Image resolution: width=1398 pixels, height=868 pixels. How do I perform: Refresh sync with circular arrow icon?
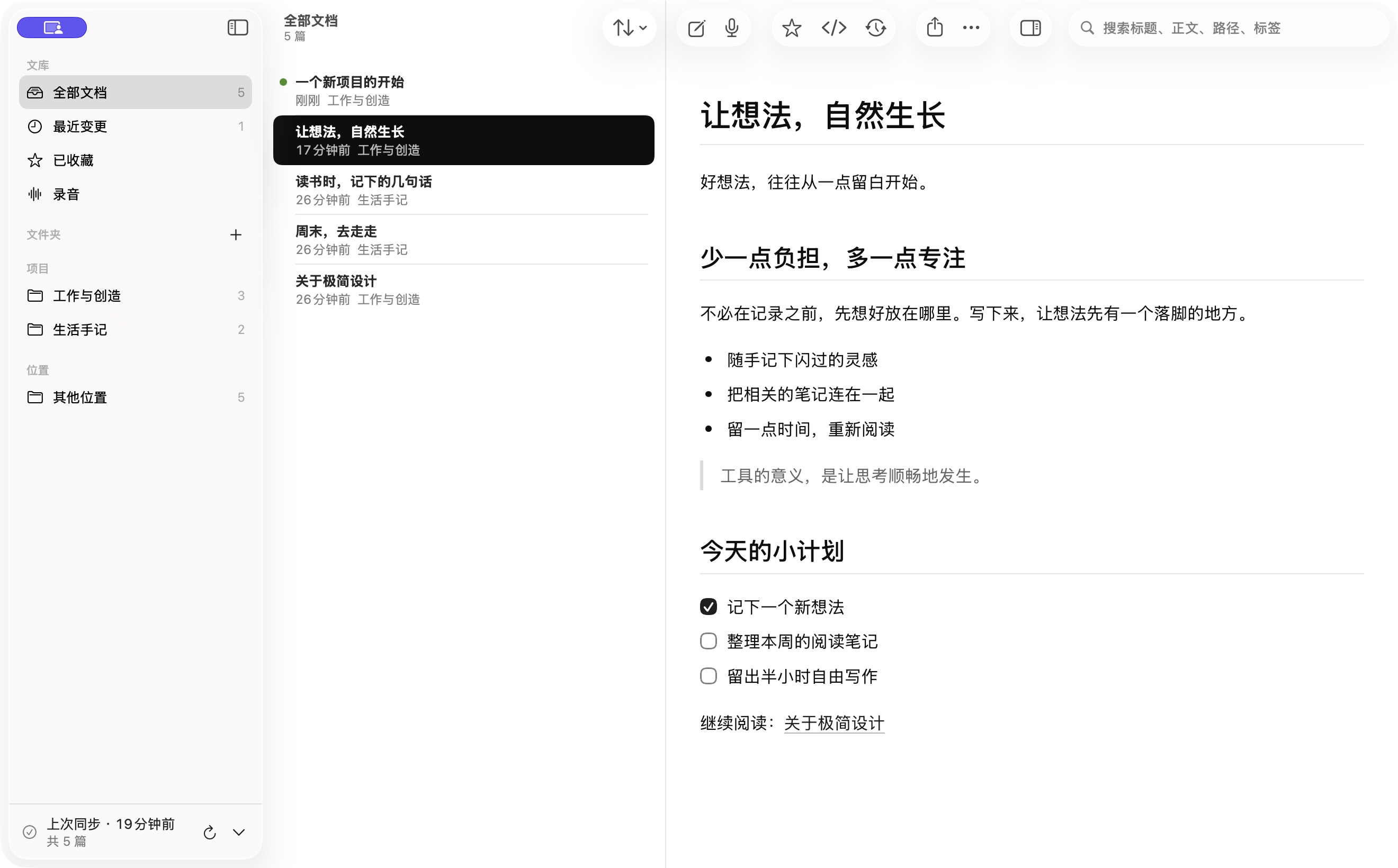tap(210, 833)
